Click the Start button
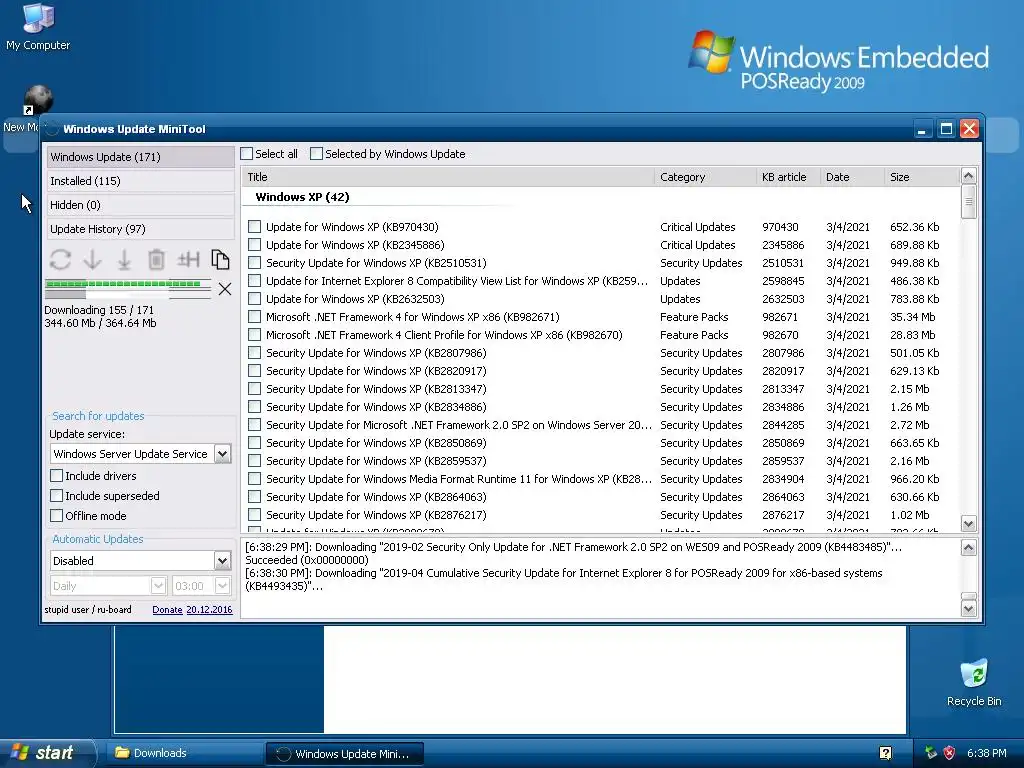 pyautogui.click(x=47, y=753)
